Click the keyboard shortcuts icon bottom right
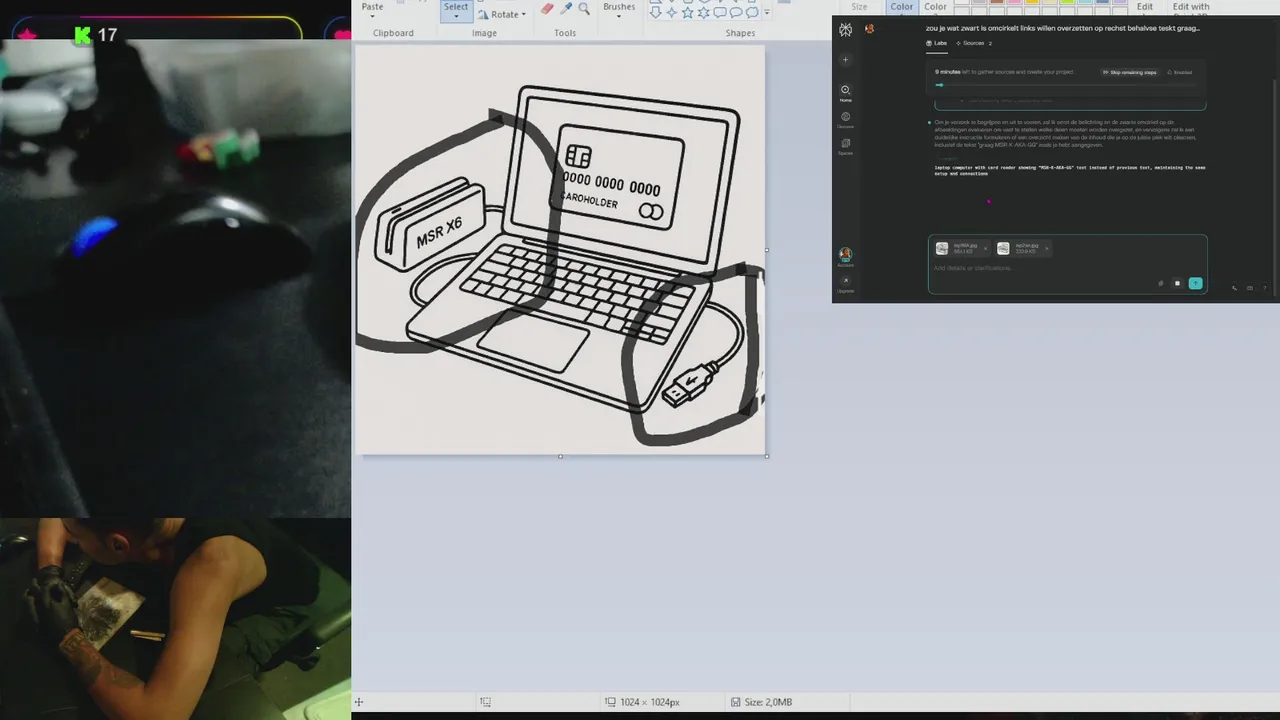 (x=1249, y=288)
